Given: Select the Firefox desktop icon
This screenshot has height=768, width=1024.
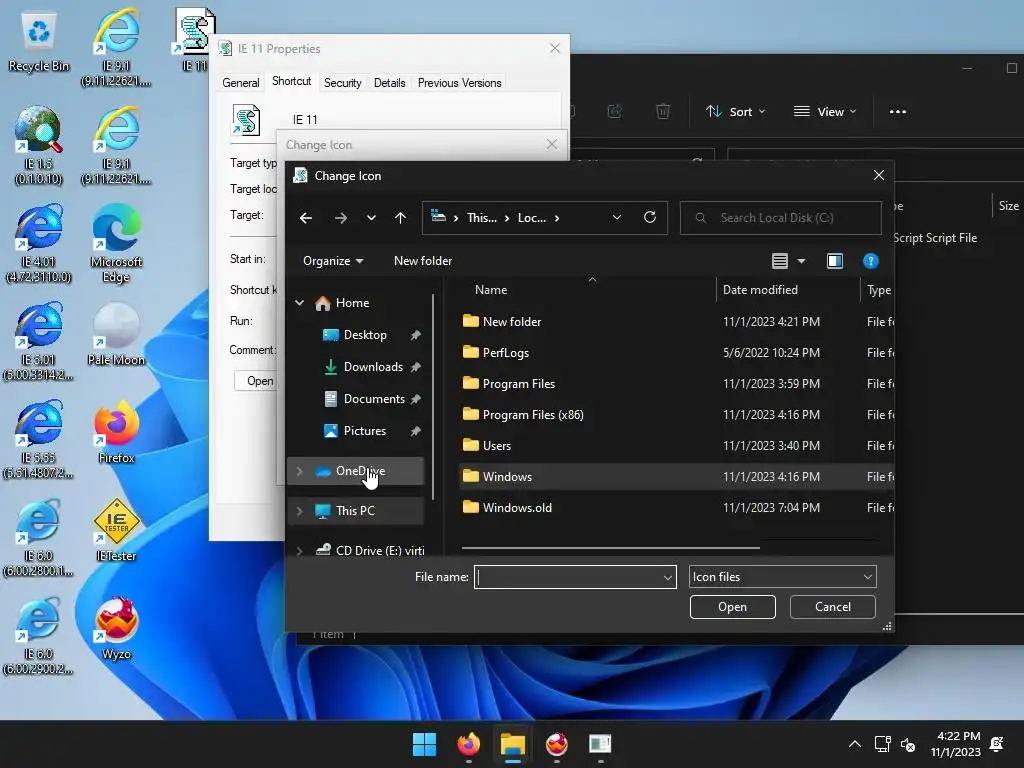Looking at the screenshot, I should click(x=116, y=431).
